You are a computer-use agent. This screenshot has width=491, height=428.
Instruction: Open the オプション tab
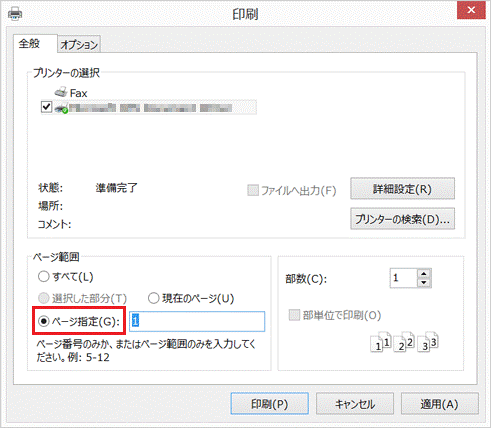79,44
